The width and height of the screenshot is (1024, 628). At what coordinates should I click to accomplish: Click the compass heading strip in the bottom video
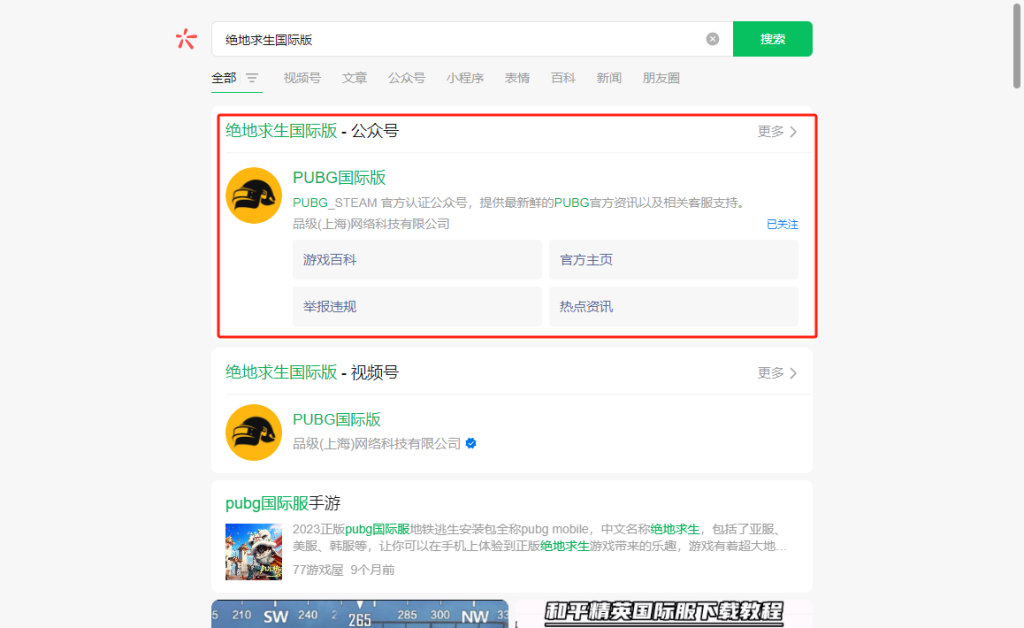(x=360, y=615)
